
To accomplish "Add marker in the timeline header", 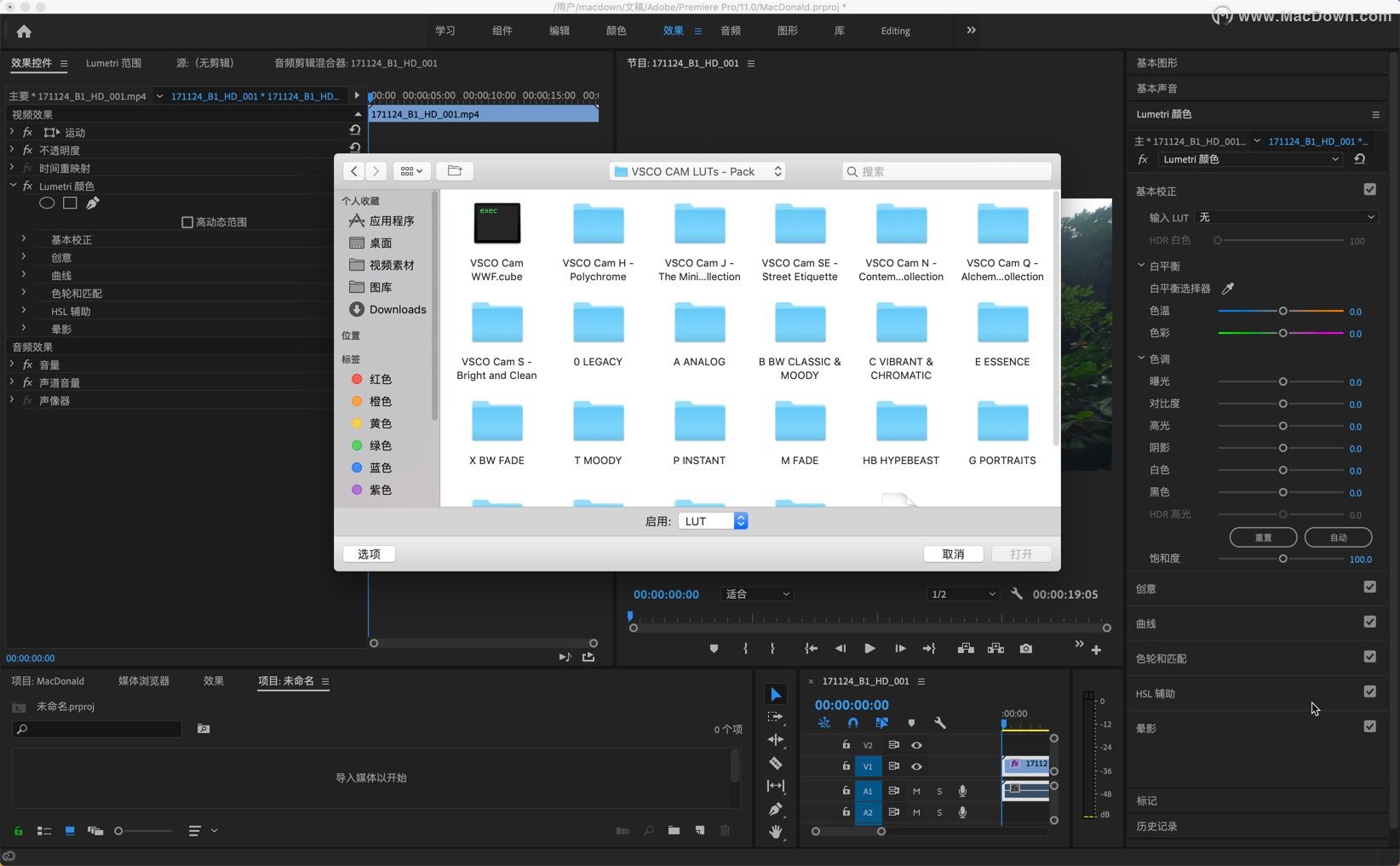I will point(911,723).
